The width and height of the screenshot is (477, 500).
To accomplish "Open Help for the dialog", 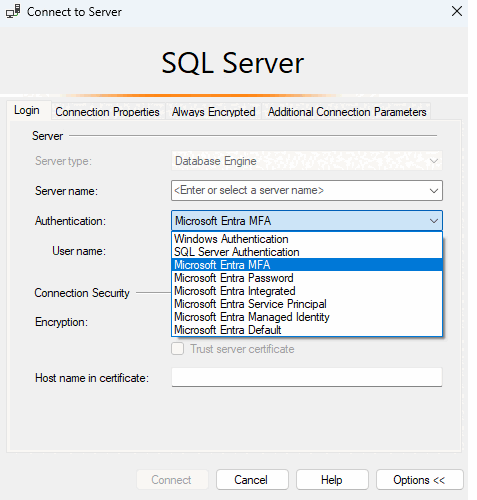I will 332,480.
